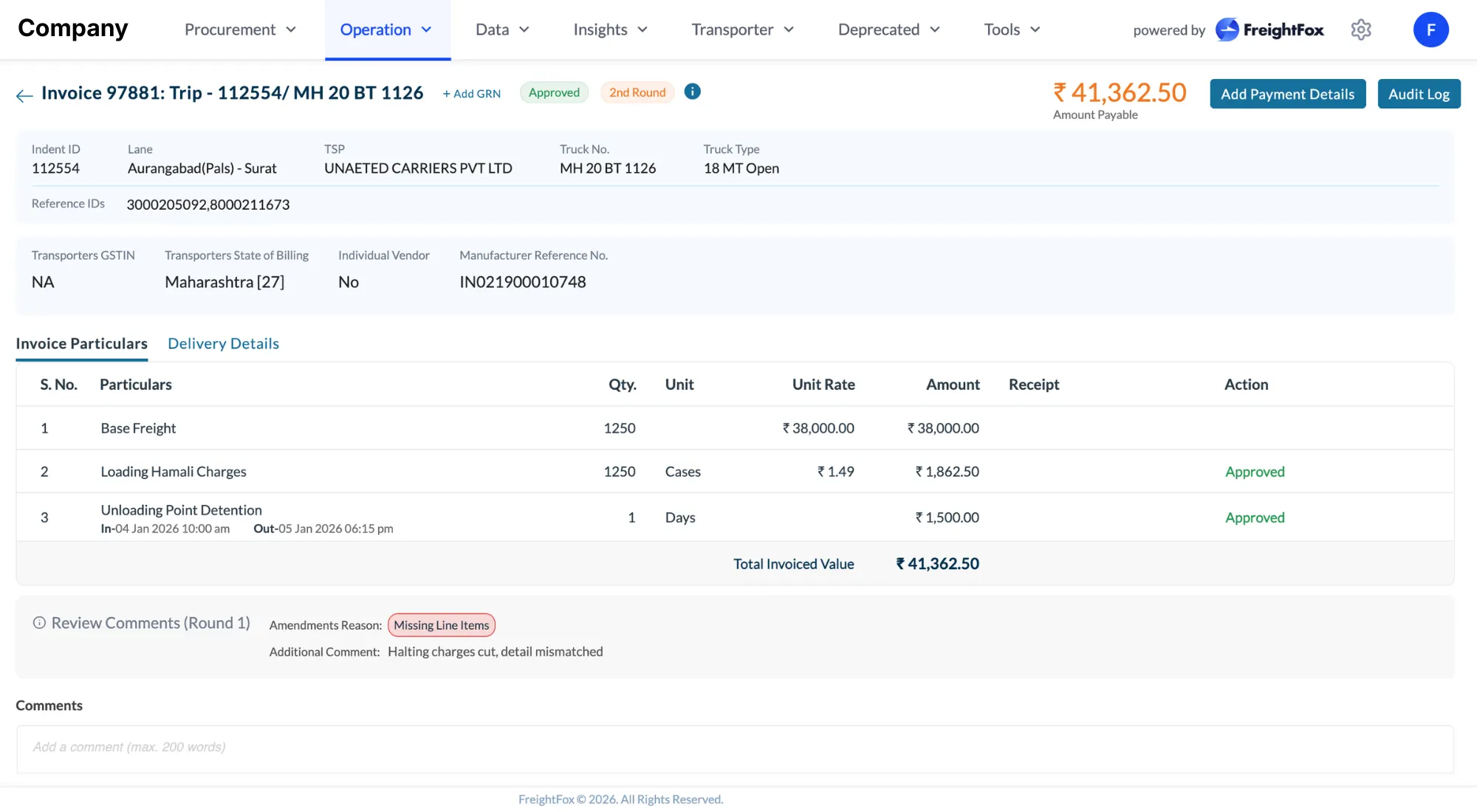Click the Add a comment input field
The width and height of the screenshot is (1477, 812).
point(735,748)
